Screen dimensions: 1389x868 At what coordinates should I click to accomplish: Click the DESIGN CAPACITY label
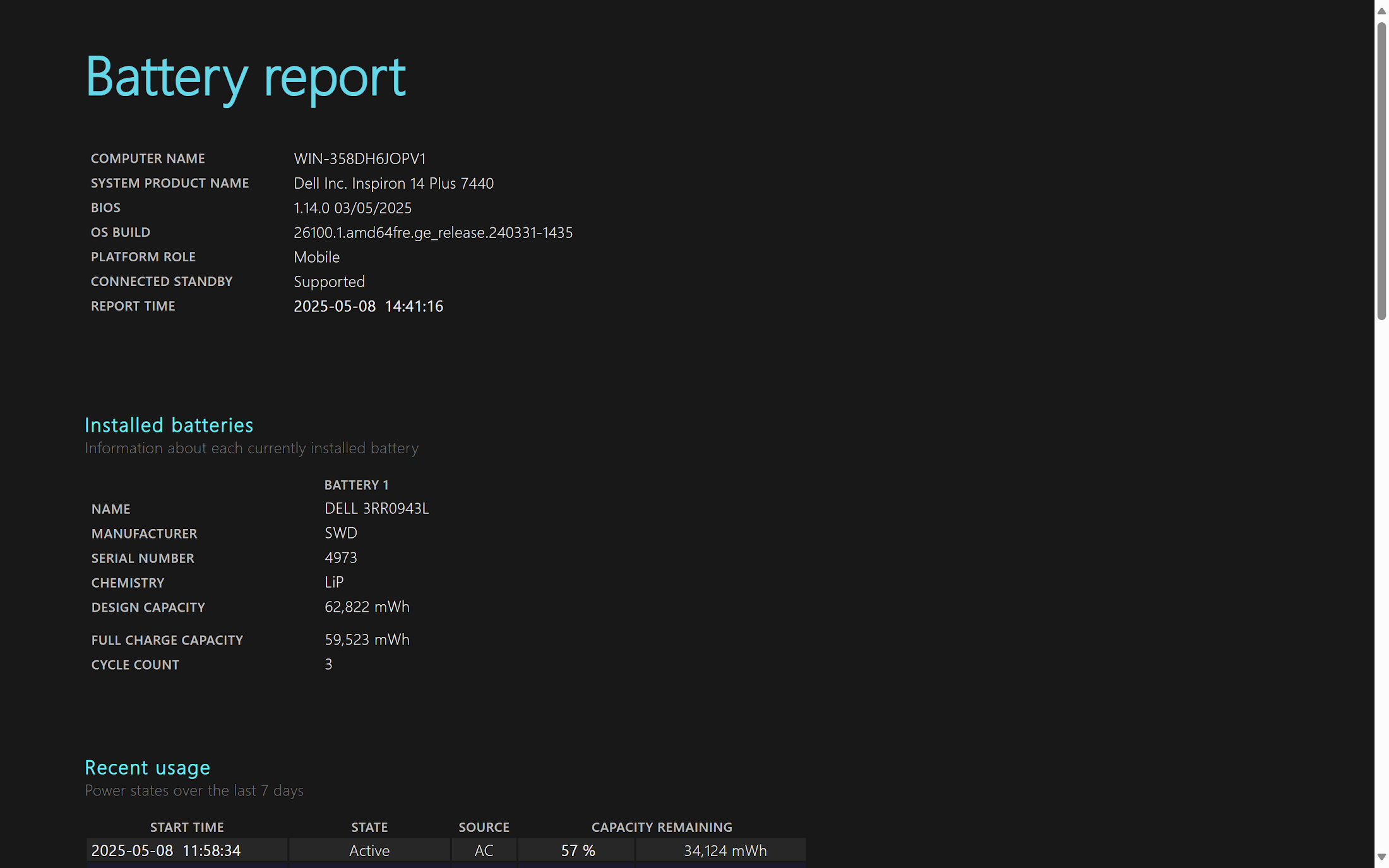pos(148,607)
